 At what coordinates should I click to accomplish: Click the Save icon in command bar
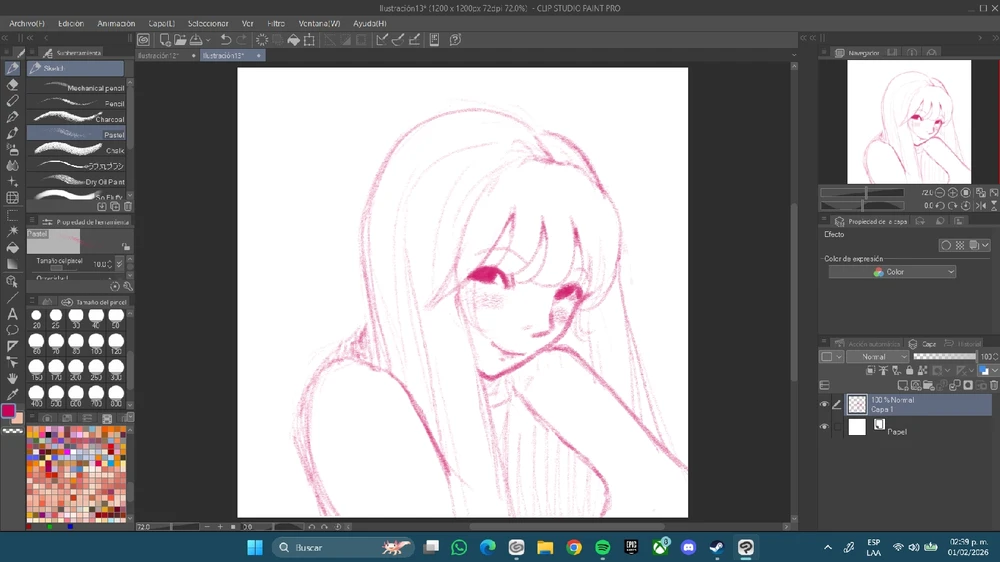pos(196,40)
